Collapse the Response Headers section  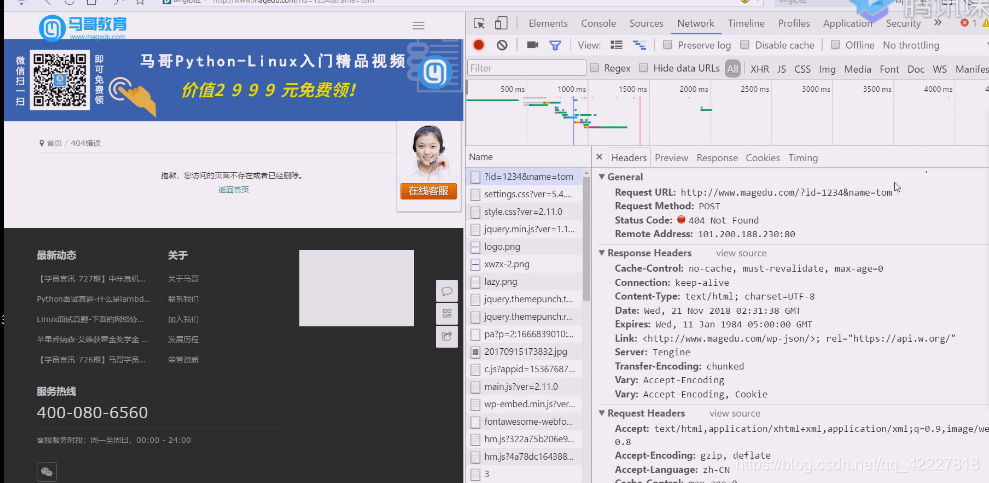(x=602, y=253)
